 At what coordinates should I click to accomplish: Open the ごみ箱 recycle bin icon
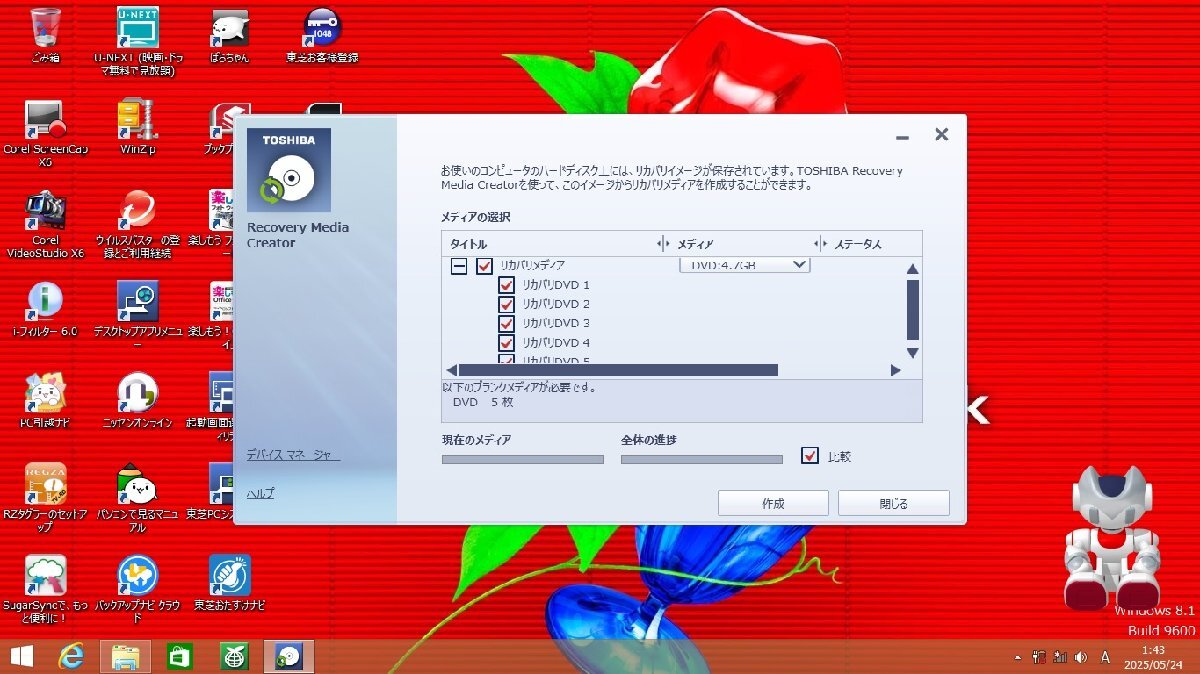tap(45, 35)
